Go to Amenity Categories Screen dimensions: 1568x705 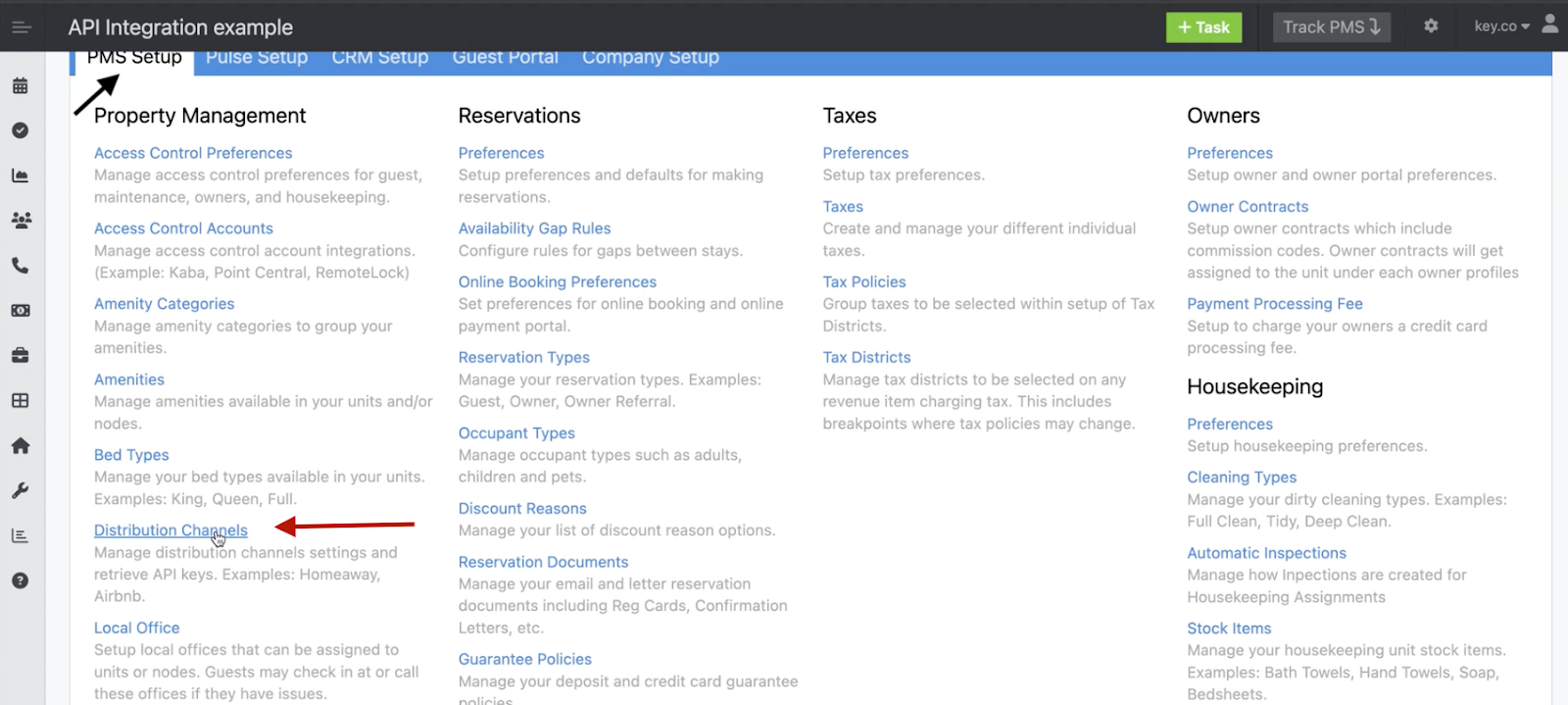coord(165,304)
